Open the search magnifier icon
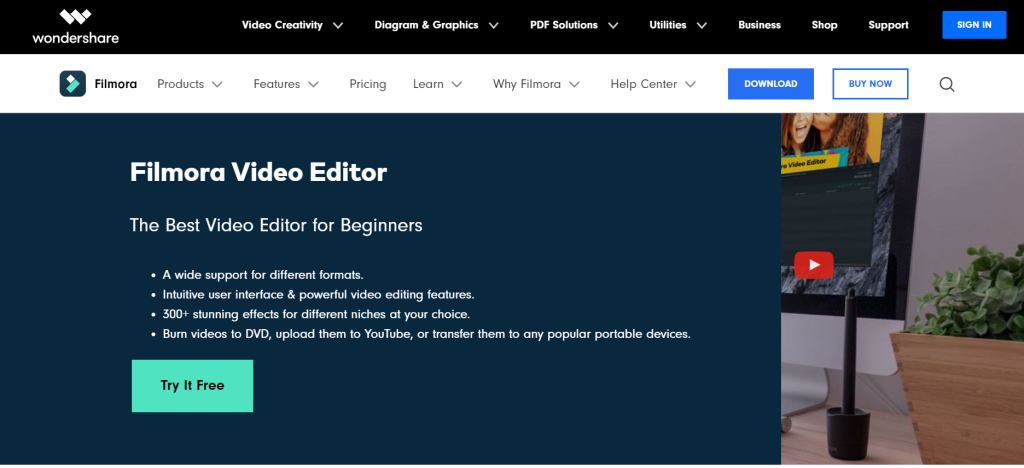The height and width of the screenshot is (468, 1024). (x=947, y=84)
